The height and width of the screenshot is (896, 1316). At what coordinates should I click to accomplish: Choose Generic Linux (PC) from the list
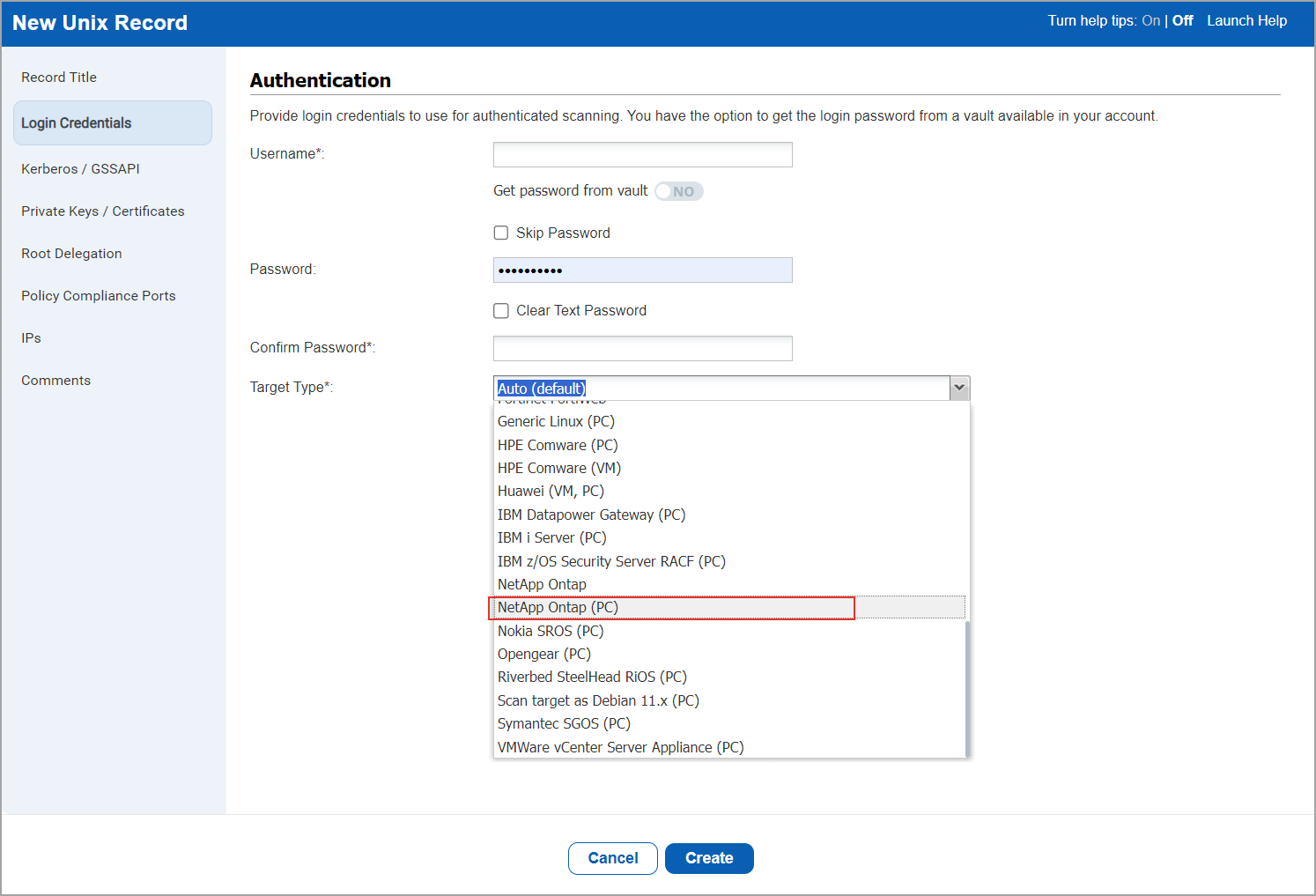[555, 421]
